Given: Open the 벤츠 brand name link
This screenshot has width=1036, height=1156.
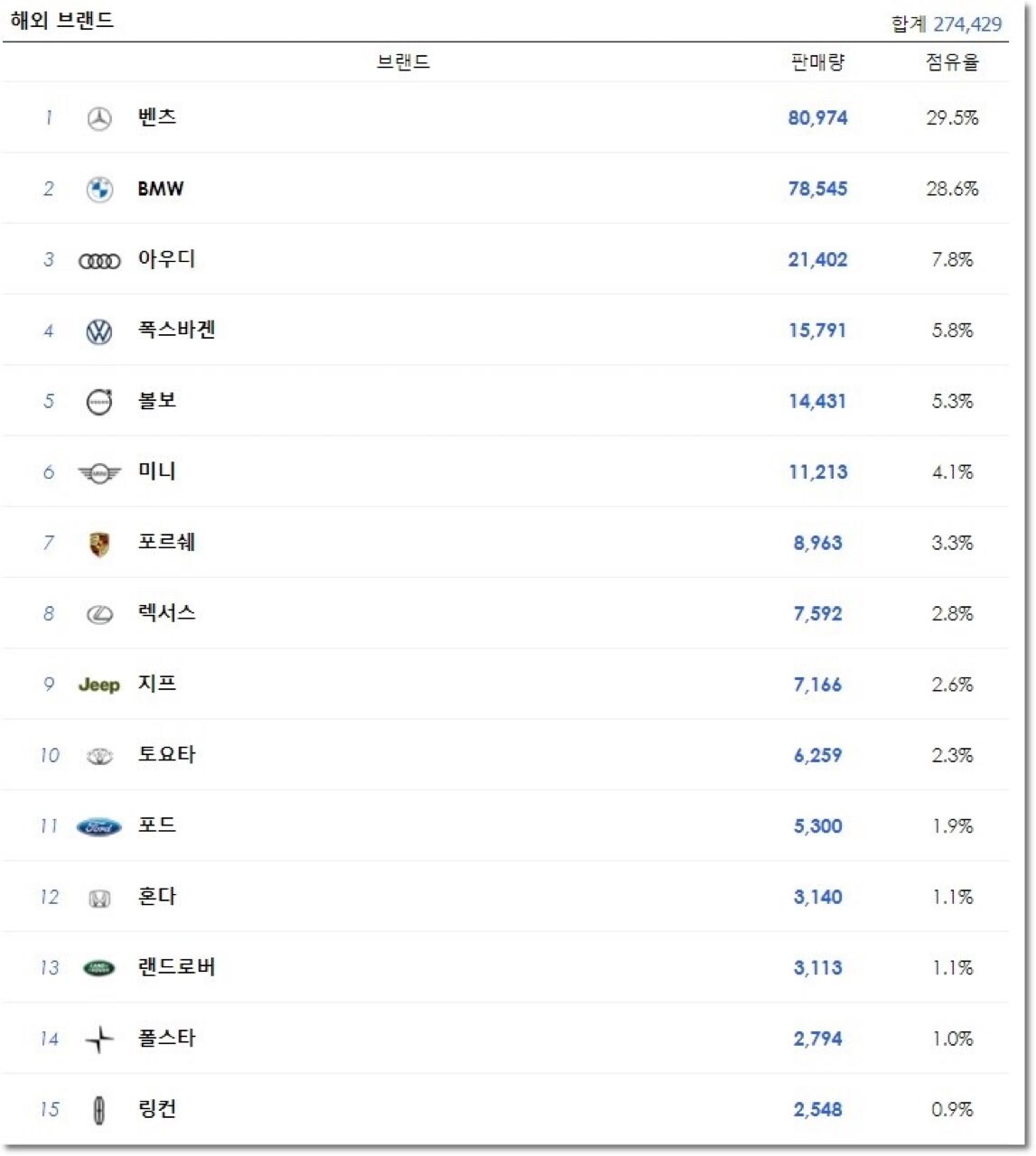Looking at the screenshot, I should click(x=157, y=117).
